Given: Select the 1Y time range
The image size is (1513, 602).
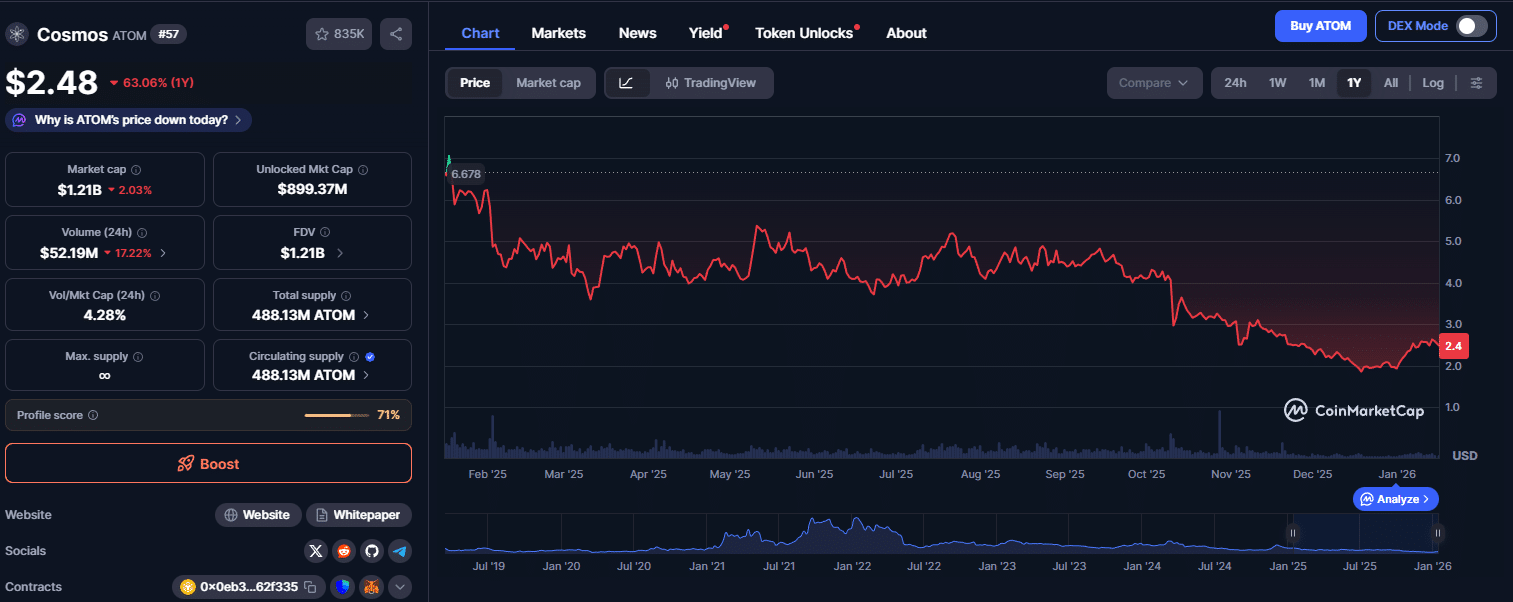Looking at the screenshot, I should (1353, 83).
